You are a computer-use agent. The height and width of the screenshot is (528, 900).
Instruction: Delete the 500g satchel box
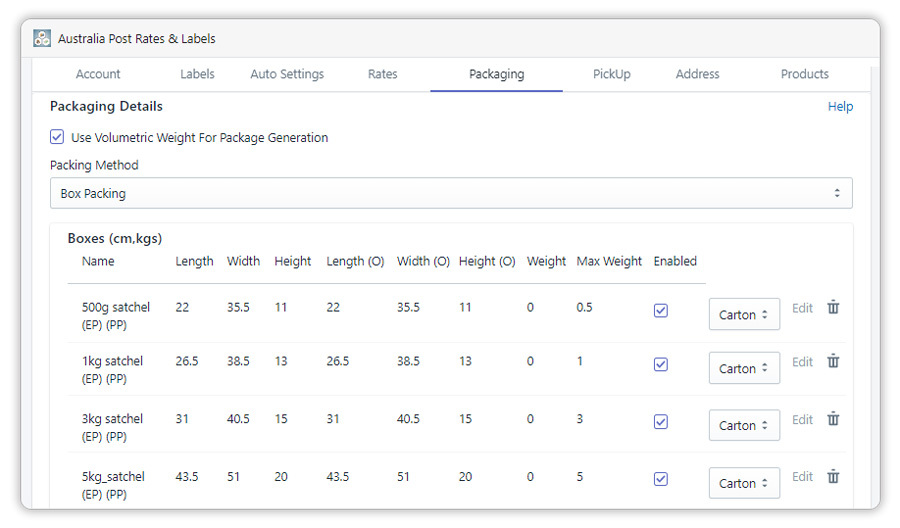(x=833, y=308)
